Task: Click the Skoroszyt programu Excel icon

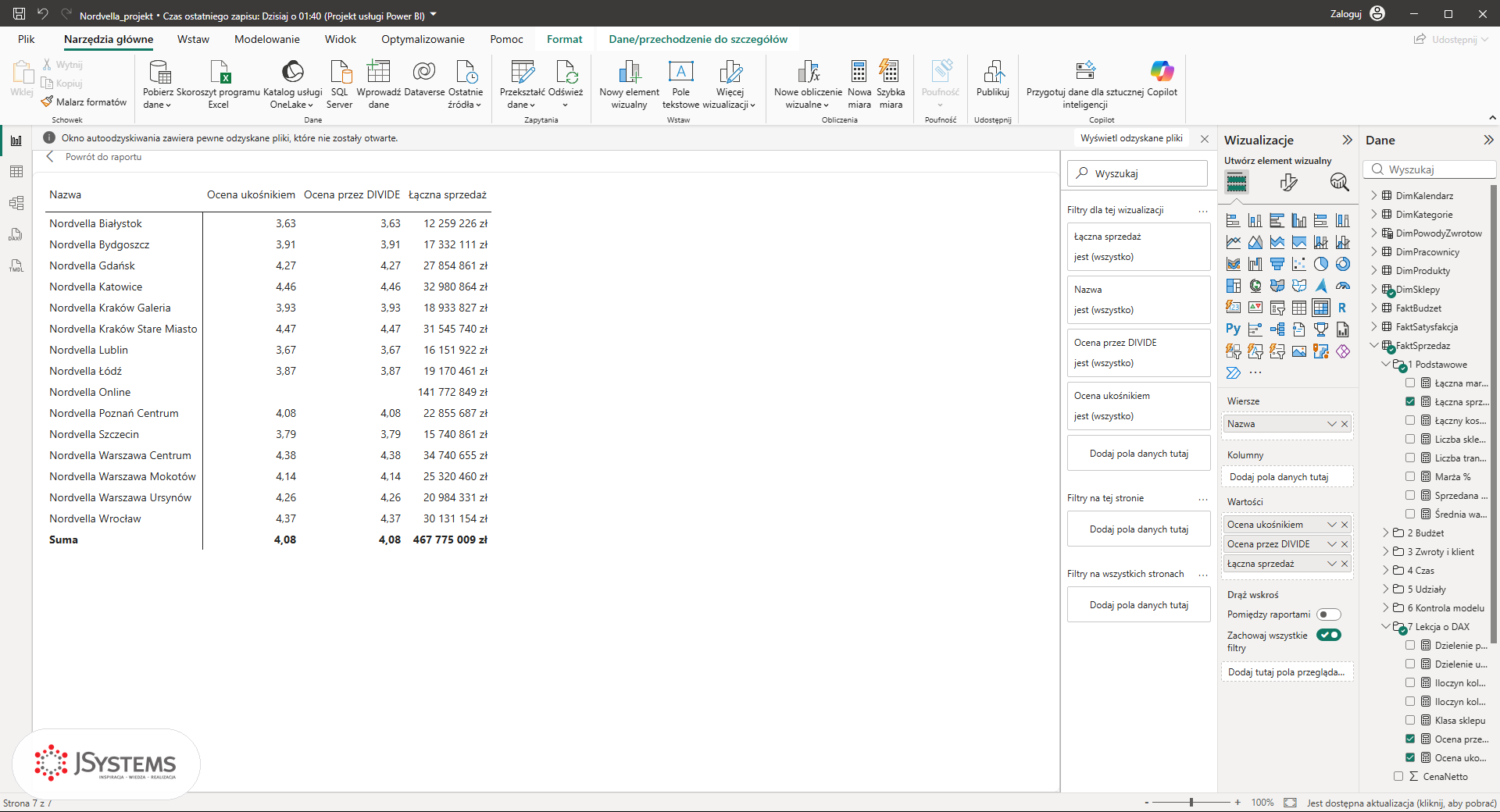Action: pyautogui.click(x=220, y=72)
